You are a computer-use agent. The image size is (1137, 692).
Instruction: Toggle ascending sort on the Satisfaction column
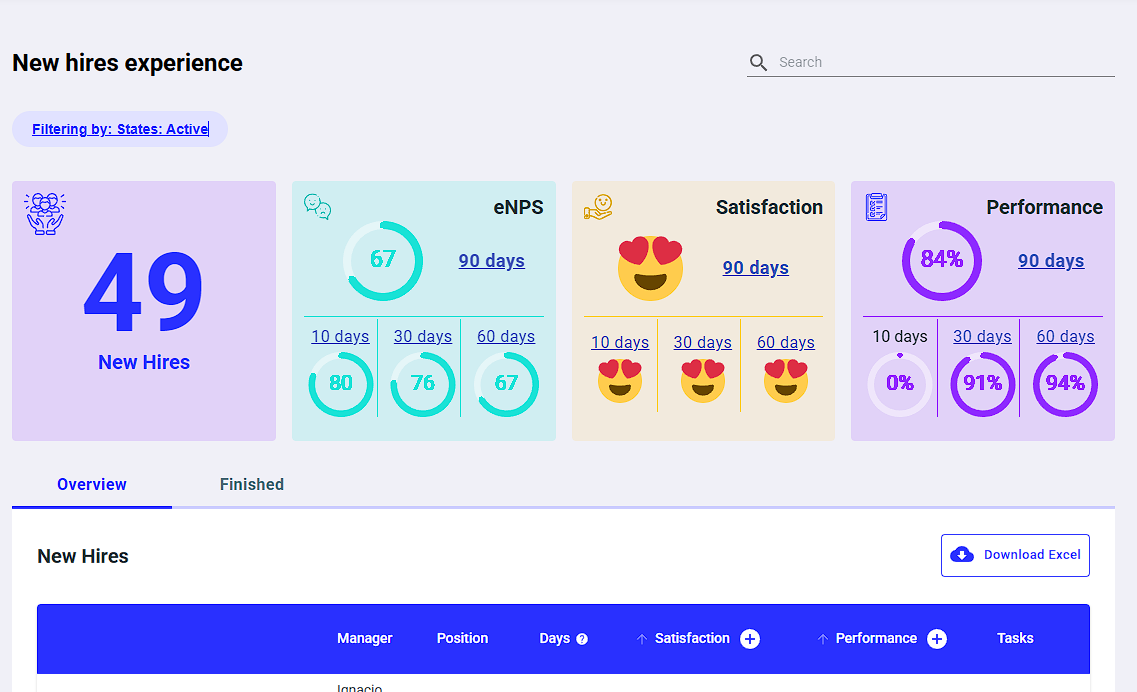point(642,638)
